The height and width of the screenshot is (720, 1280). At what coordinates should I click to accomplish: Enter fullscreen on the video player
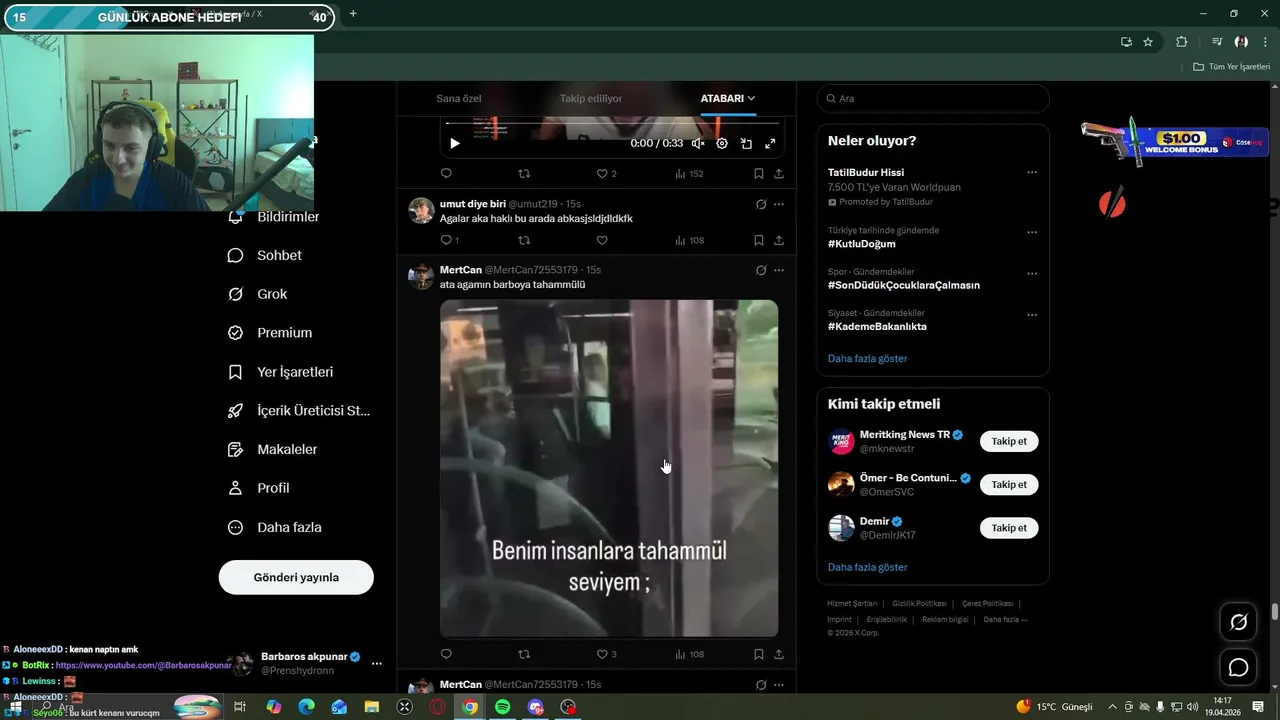(770, 144)
